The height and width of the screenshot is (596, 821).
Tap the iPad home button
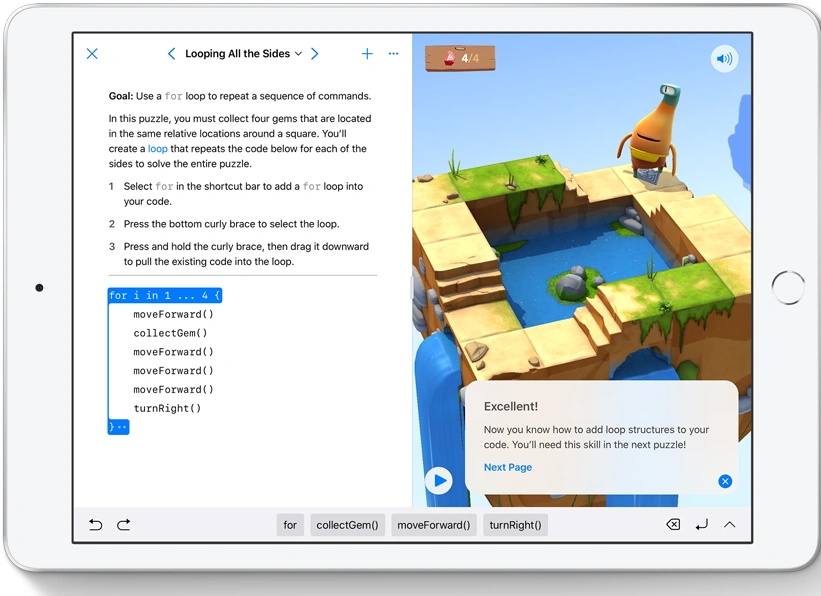coord(788,288)
